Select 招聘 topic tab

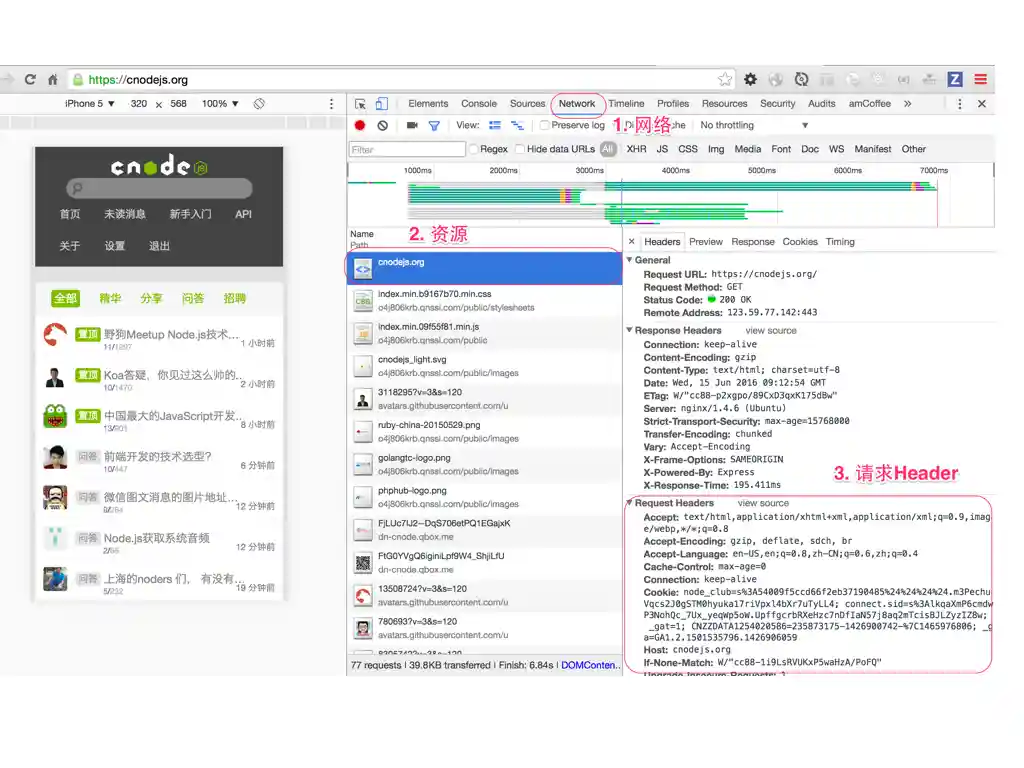pos(234,298)
